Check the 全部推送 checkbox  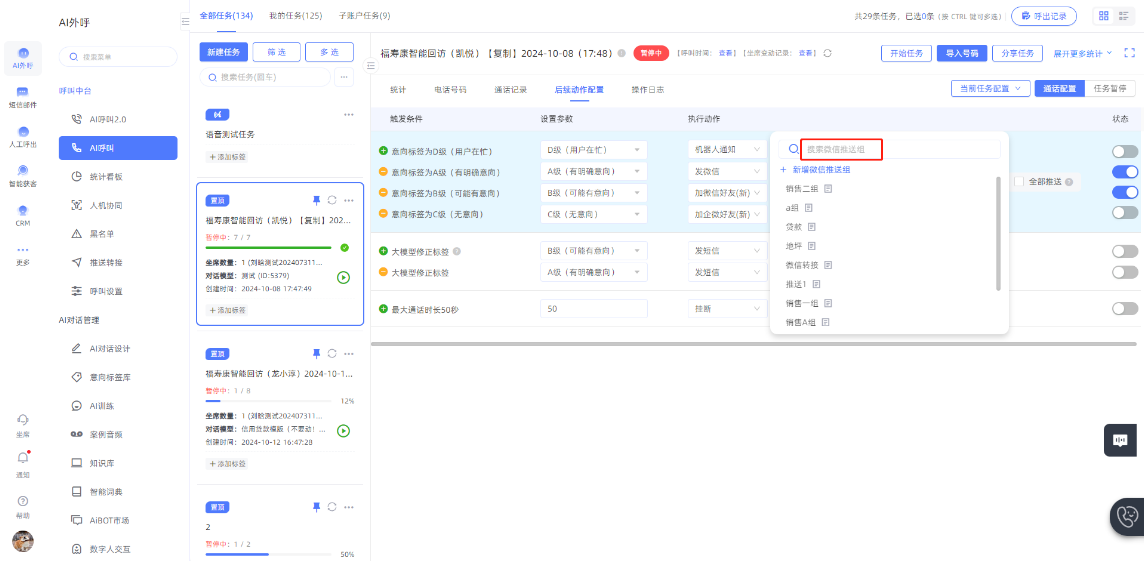pyautogui.click(x=1019, y=182)
